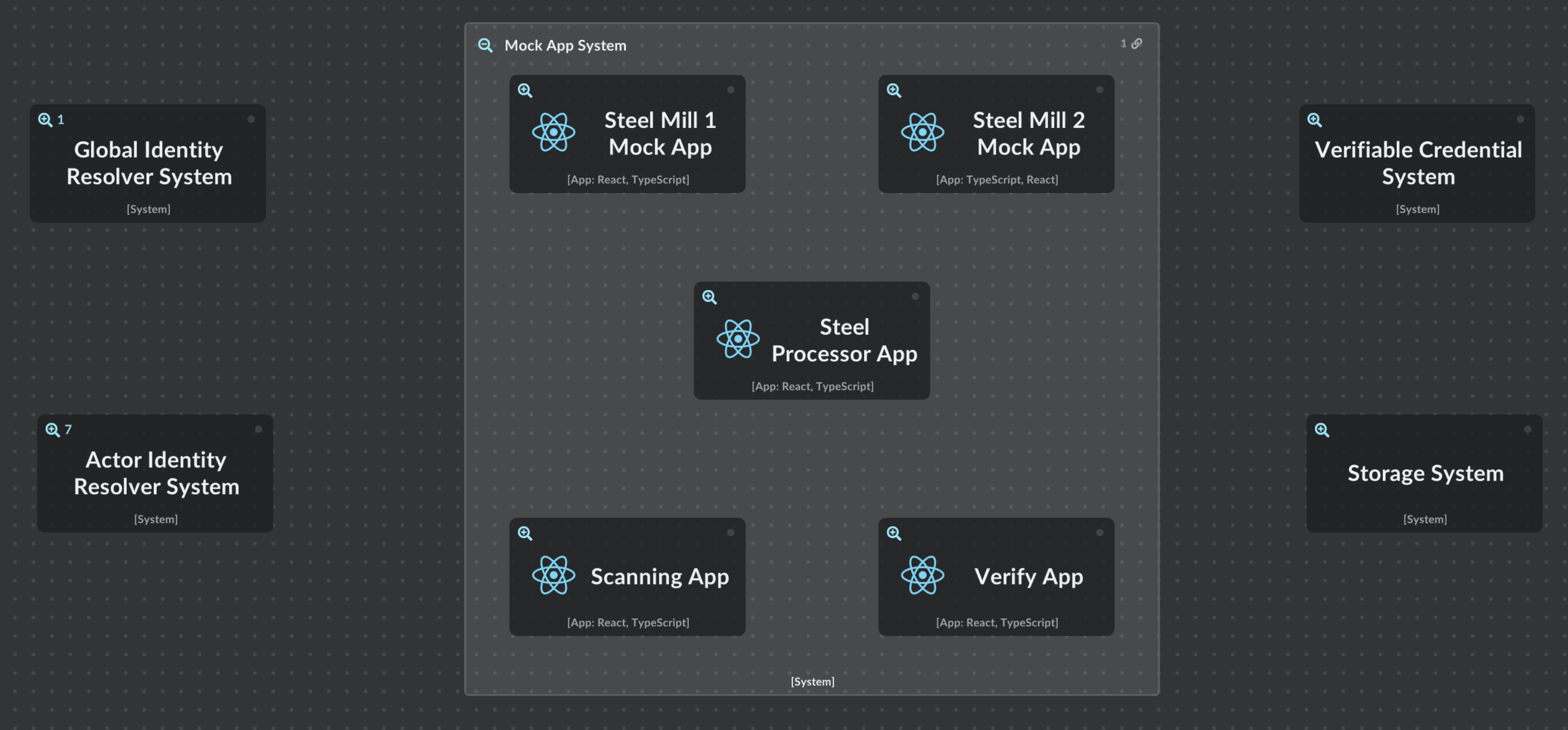
Task: Open Mock App System link icon
Action: coord(1136,44)
